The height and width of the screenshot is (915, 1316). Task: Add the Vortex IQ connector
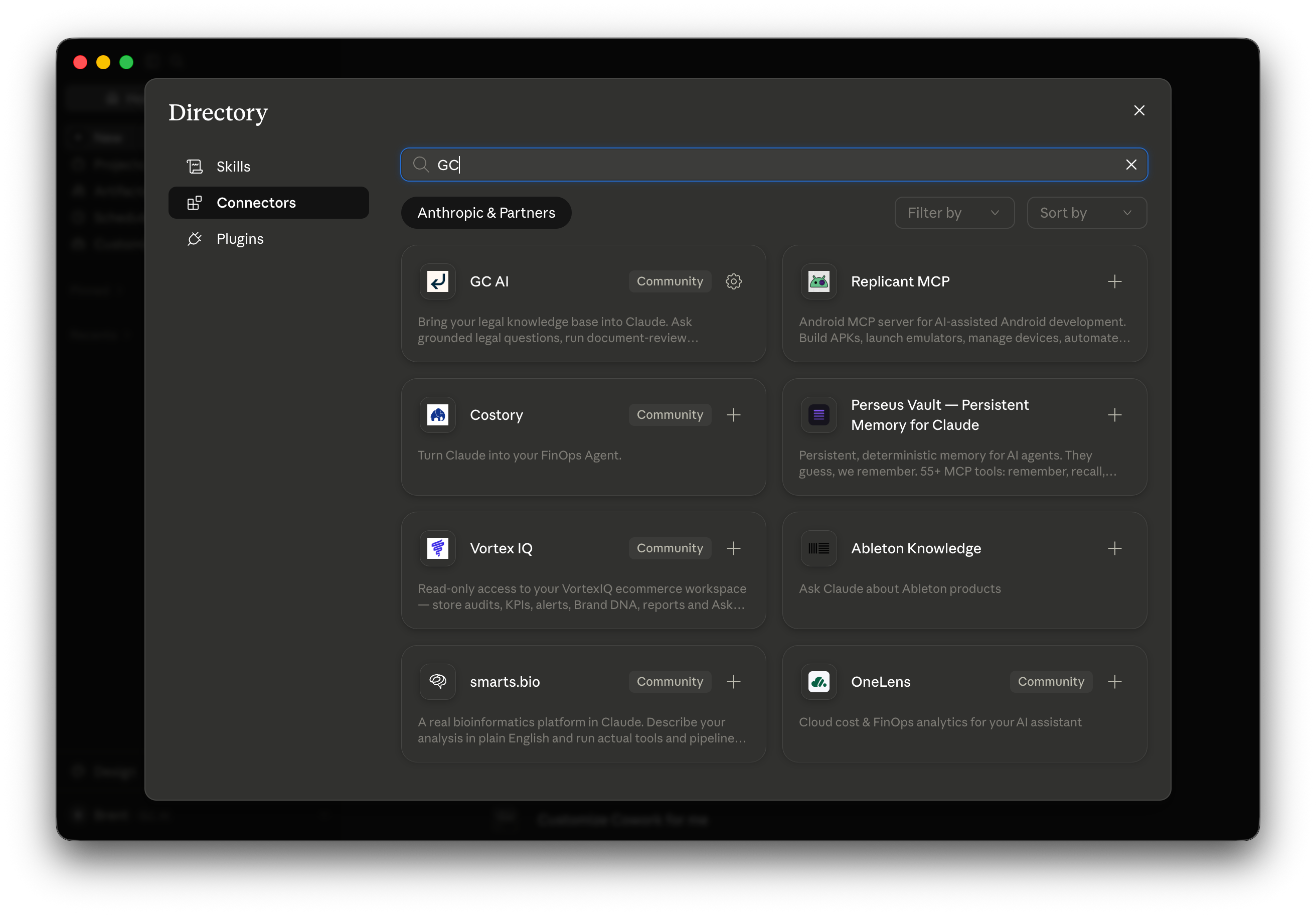(734, 549)
